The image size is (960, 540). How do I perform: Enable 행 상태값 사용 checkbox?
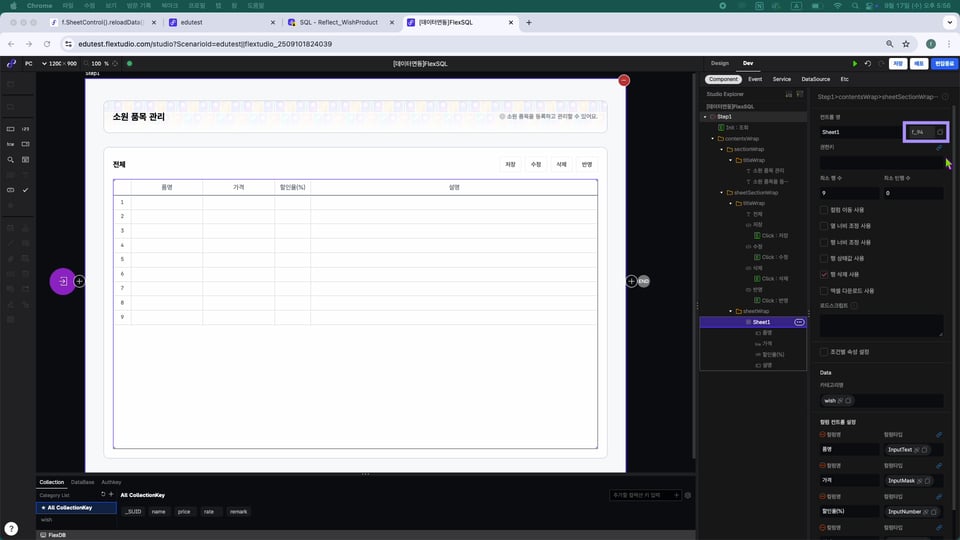tap(823, 258)
